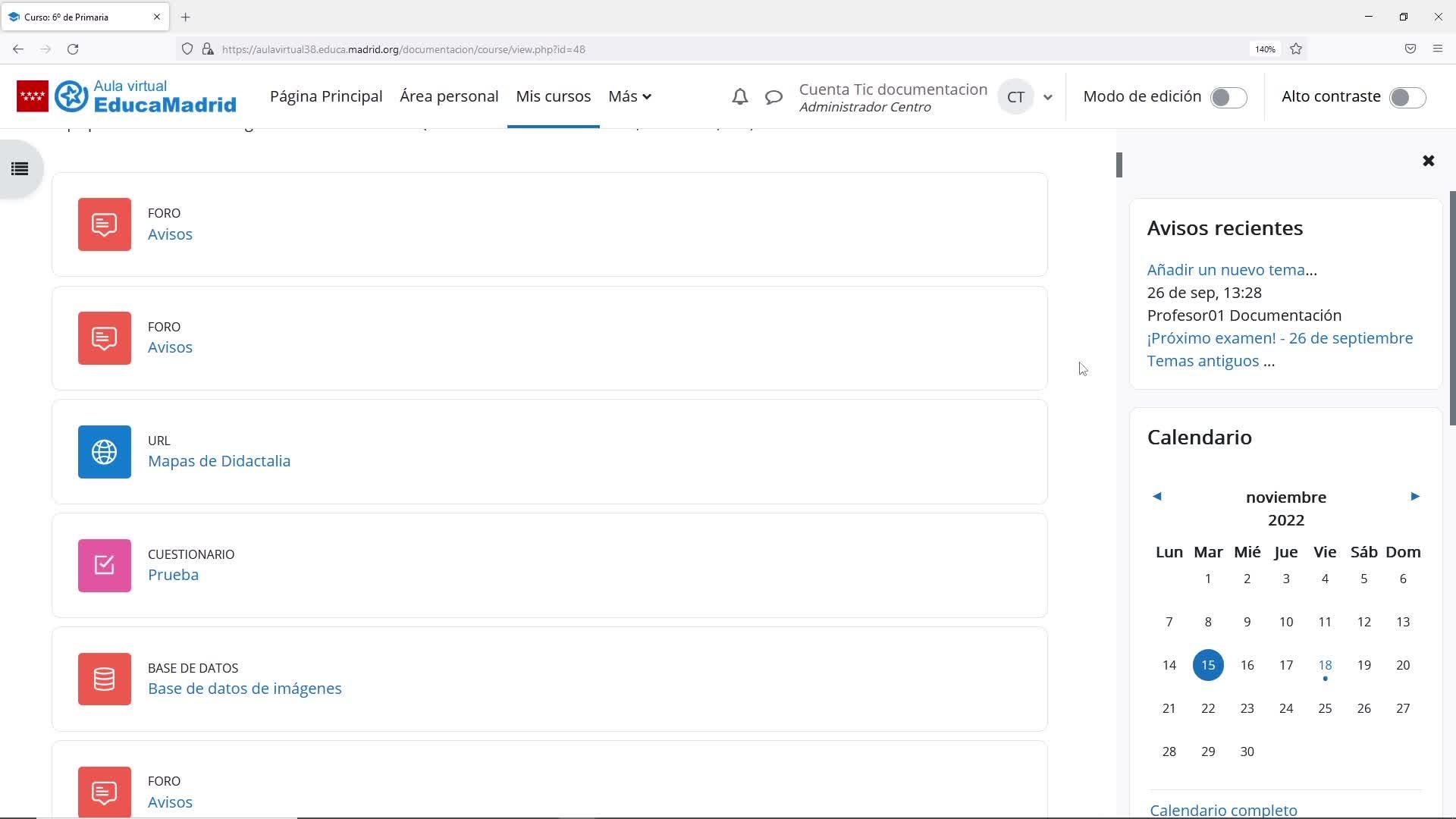Open the Añadir un nuevo tema link
This screenshot has height=819, width=1456.
tap(1225, 270)
